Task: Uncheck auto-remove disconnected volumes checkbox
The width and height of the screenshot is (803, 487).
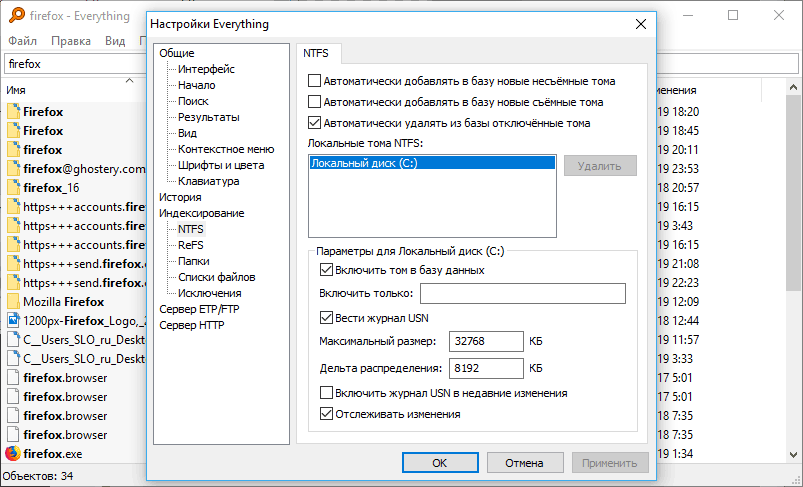Action: coord(314,123)
